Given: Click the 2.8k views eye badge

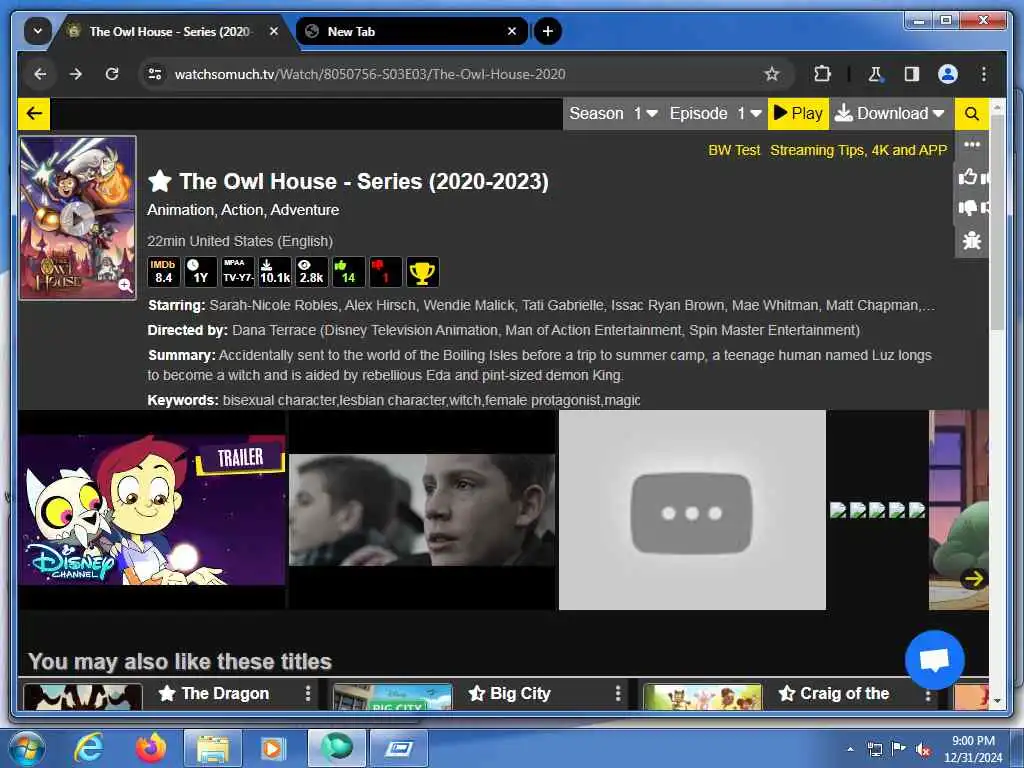Looking at the screenshot, I should [312, 272].
